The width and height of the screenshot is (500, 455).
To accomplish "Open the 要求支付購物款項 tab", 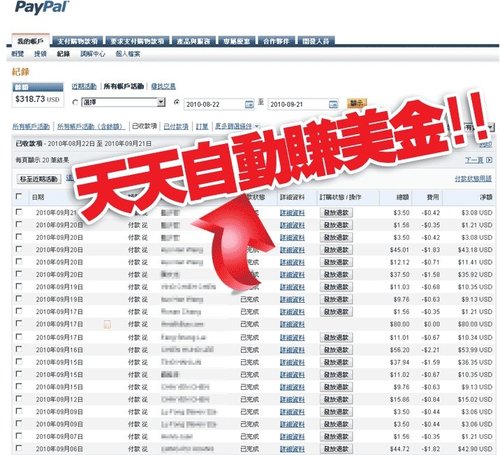I will click(137, 41).
